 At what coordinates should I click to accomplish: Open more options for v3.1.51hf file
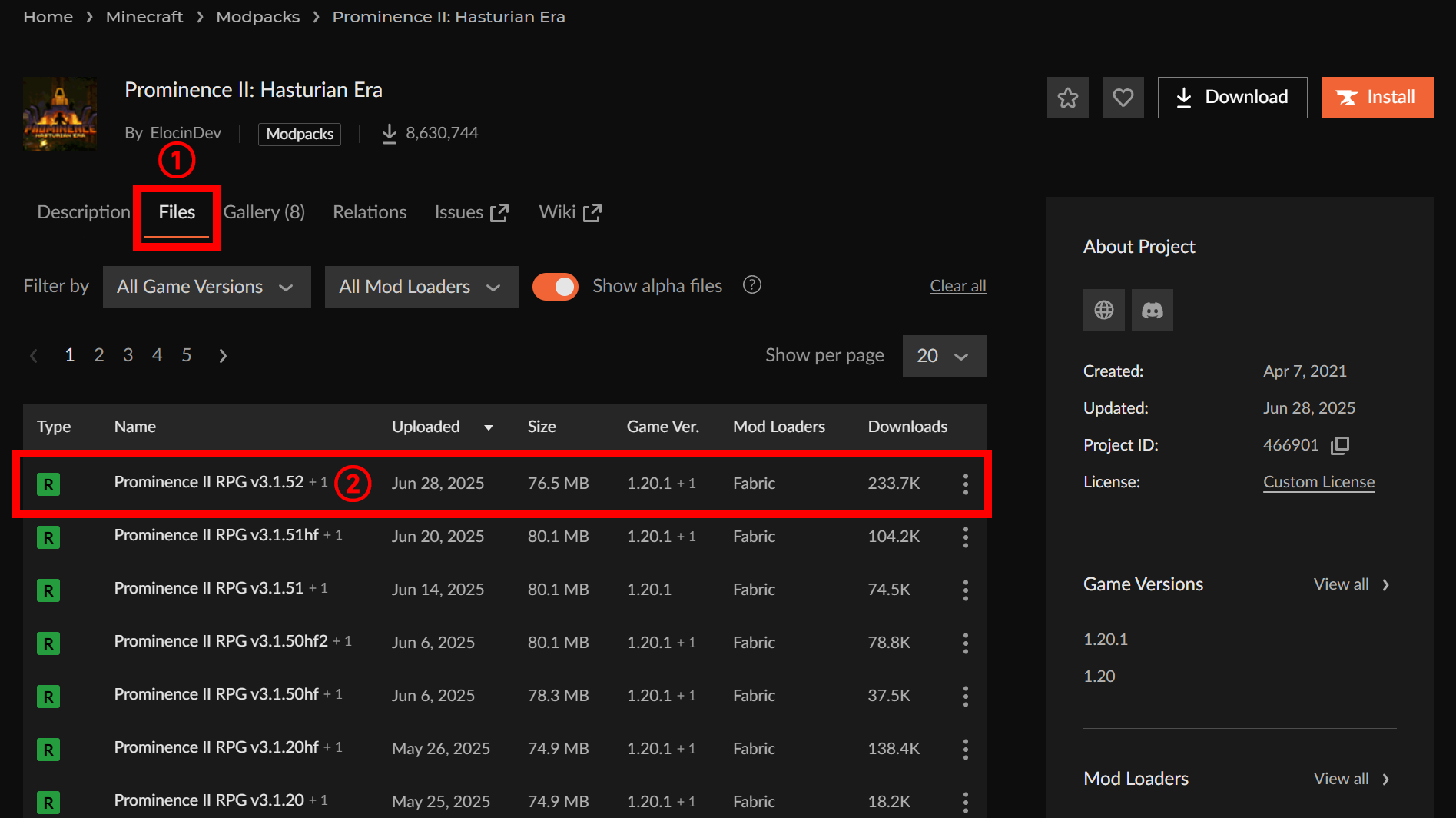[x=965, y=537]
